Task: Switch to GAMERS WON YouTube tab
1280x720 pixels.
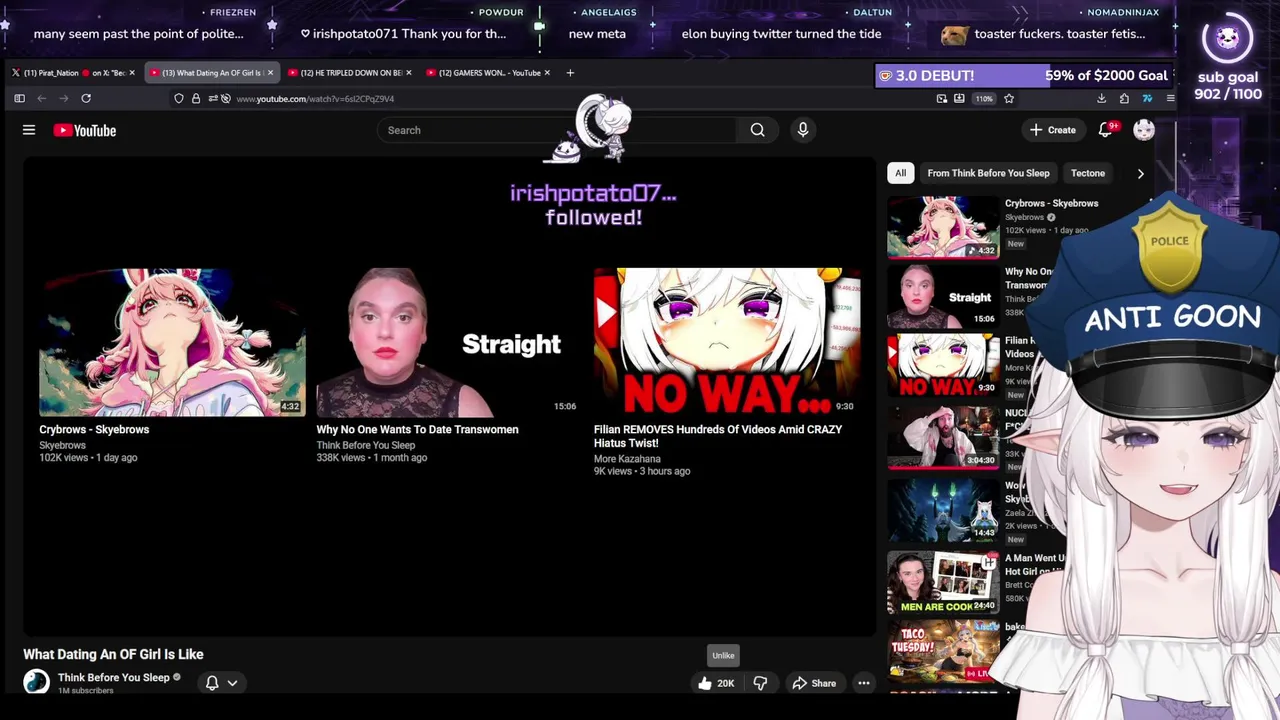Action: tap(487, 72)
